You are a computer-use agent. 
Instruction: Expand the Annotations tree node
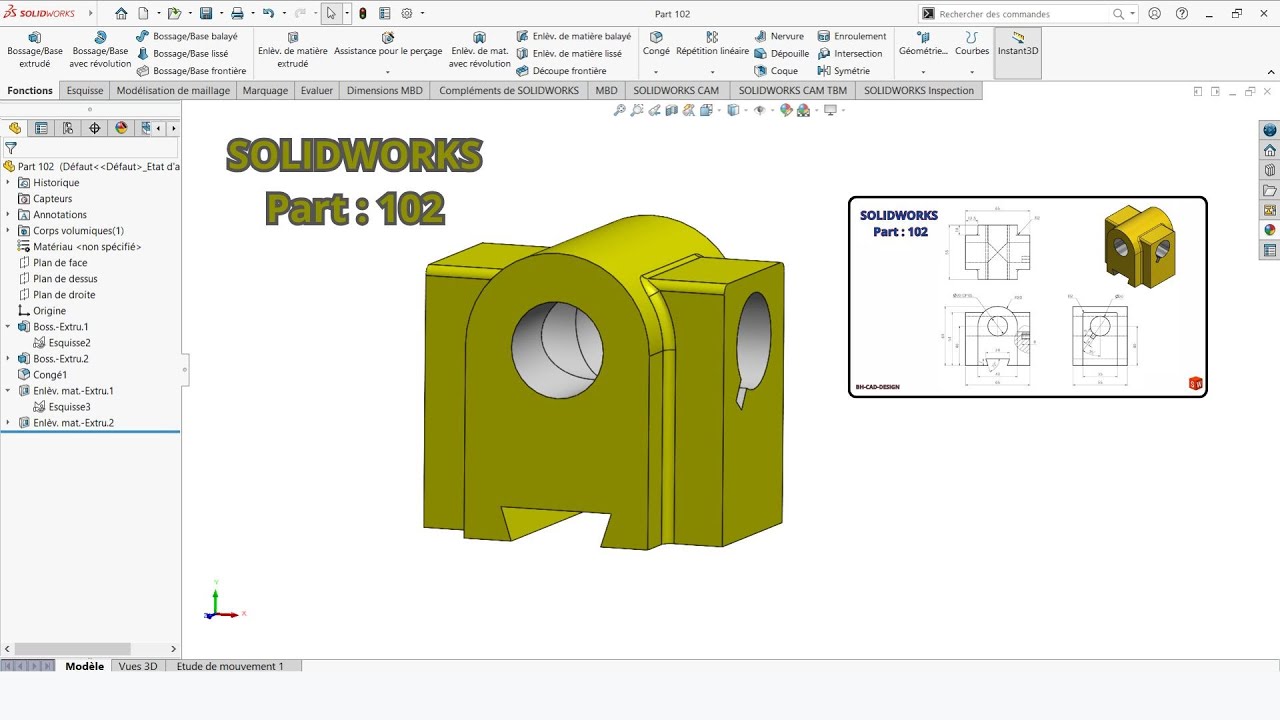8,215
